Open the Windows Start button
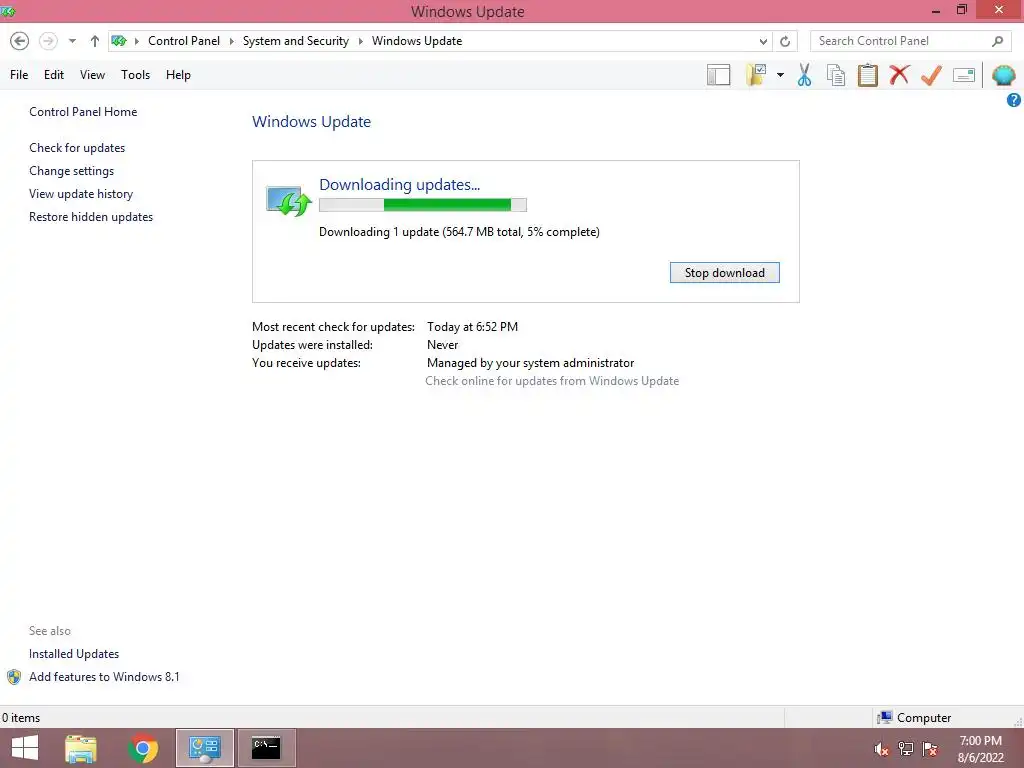The width and height of the screenshot is (1024, 768). point(25,748)
